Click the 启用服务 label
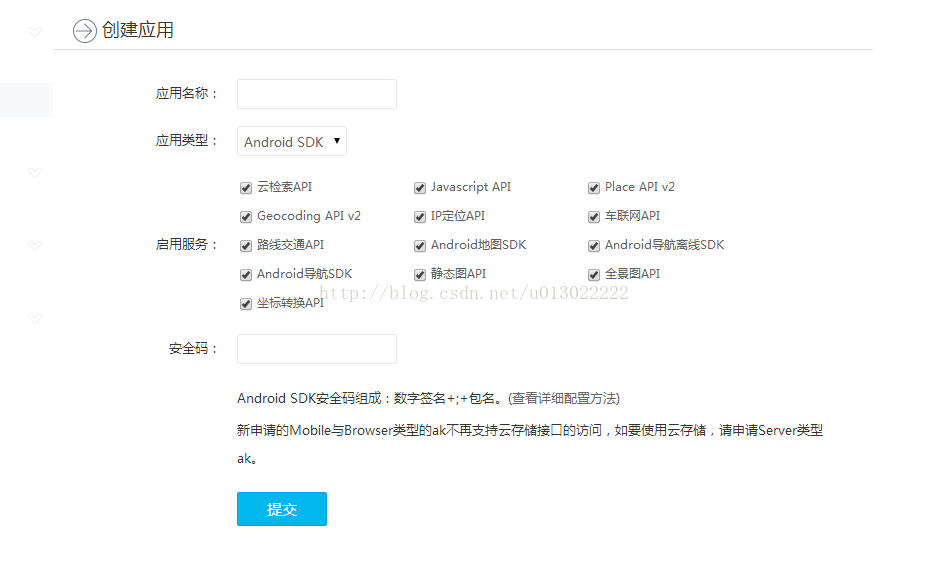929x565 pixels. (x=187, y=245)
